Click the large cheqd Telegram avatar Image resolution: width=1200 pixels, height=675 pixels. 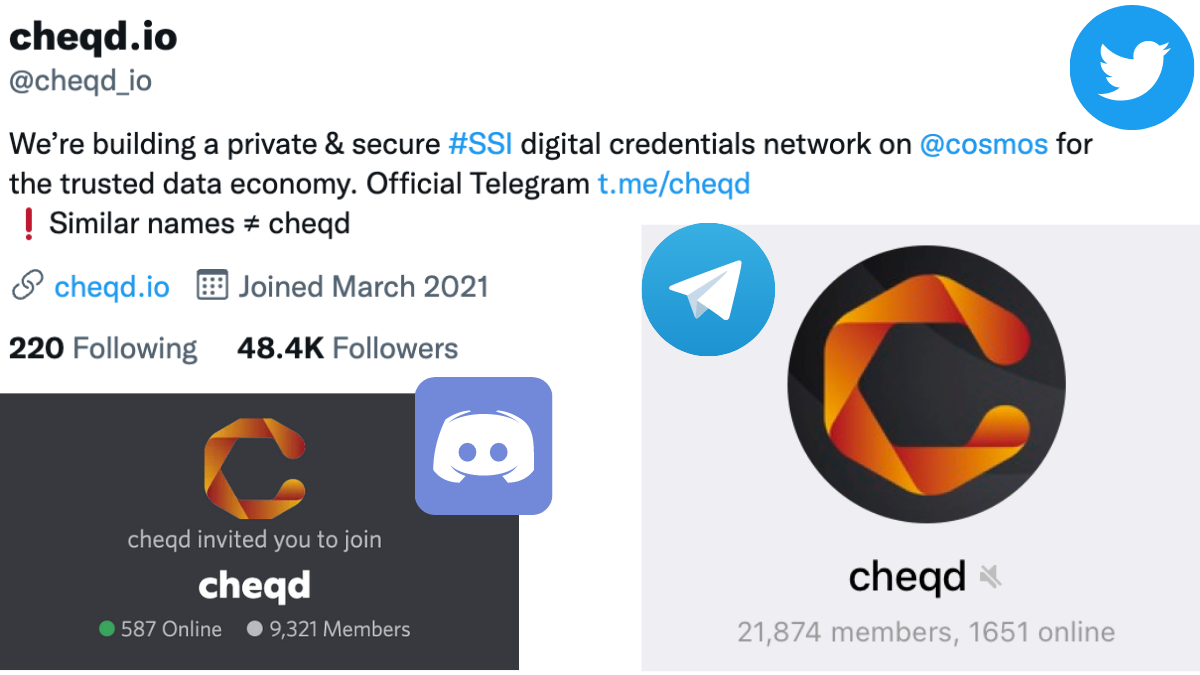(x=926, y=385)
